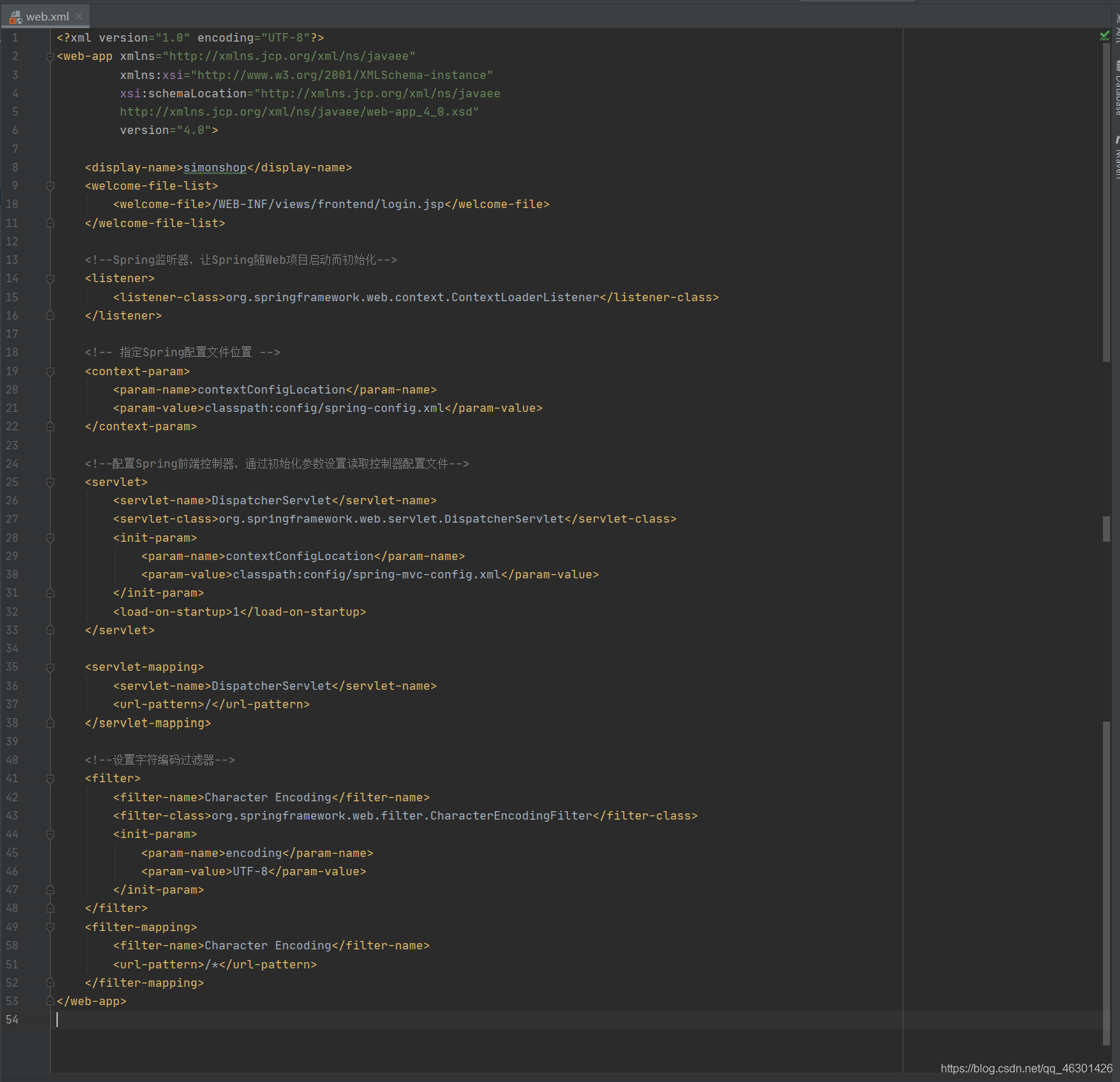Screen dimensions: 1120x1082
Task: Click DispatcherServlet name inside servlet-mapping
Action: click(x=272, y=686)
